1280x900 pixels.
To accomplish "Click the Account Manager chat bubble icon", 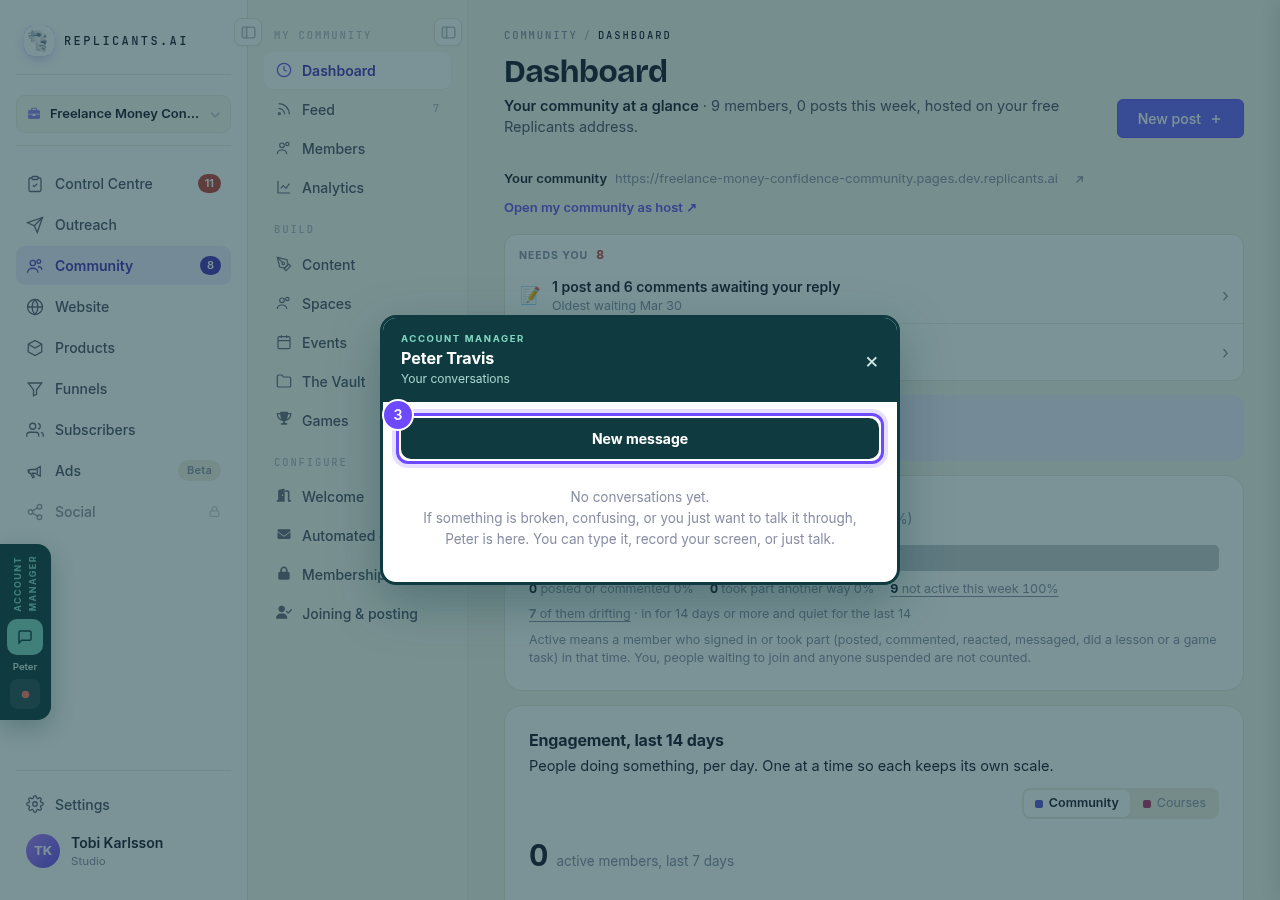I will [25, 637].
